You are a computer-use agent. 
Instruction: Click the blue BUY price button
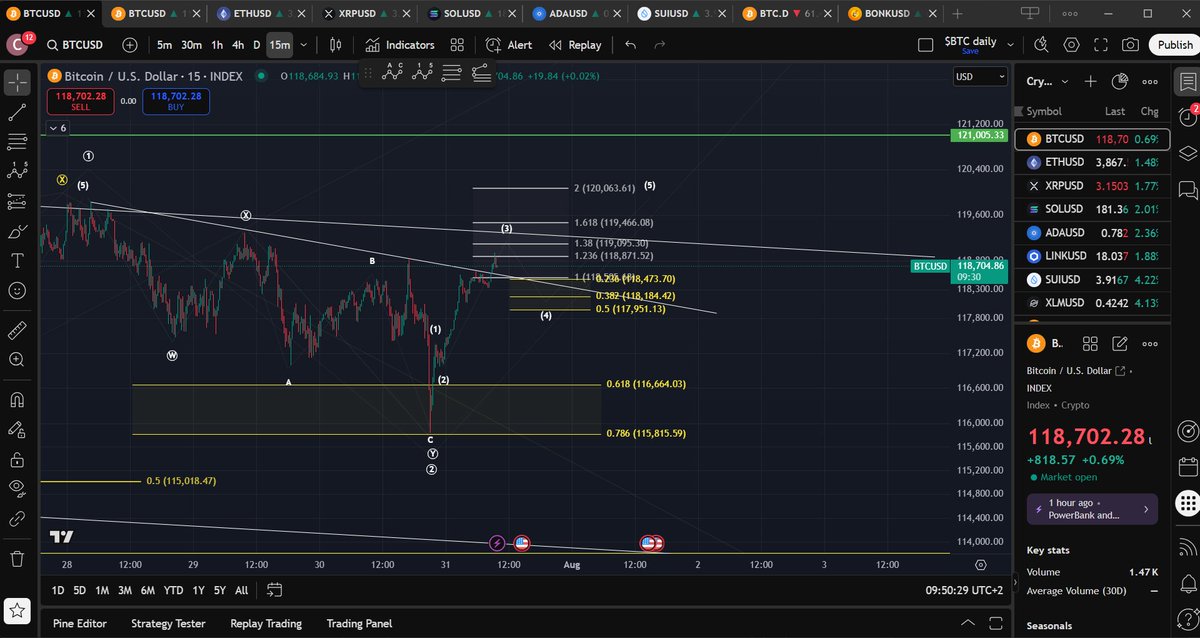coord(176,100)
